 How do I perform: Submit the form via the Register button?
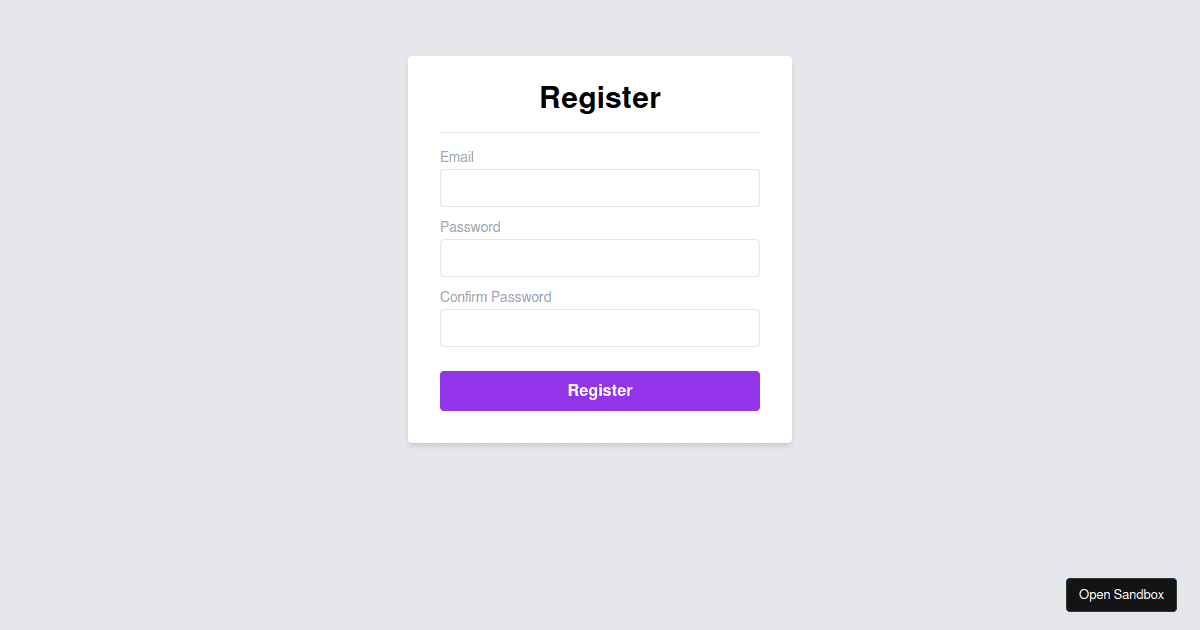[x=599, y=390]
